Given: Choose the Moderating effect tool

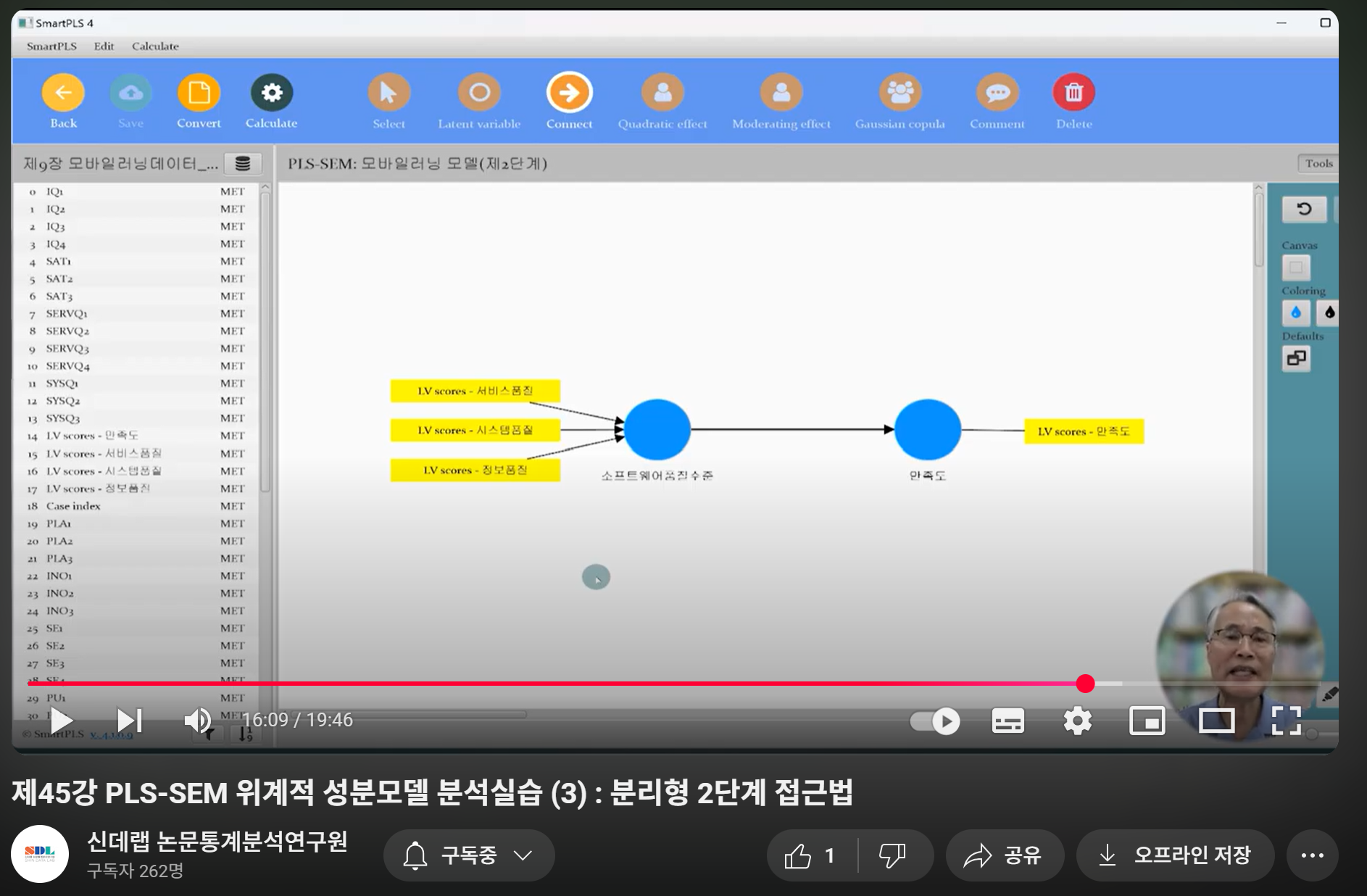Looking at the screenshot, I should click(x=781, y=93).
